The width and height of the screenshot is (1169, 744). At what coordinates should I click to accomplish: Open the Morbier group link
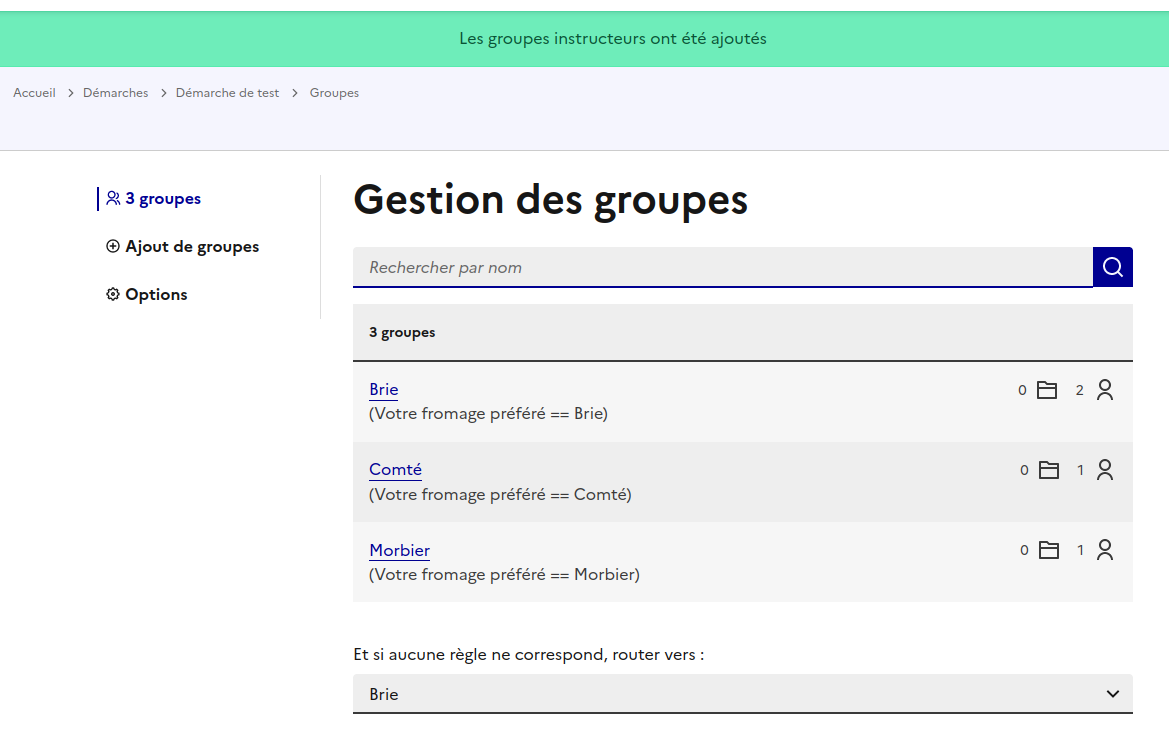tap(399, 550)
